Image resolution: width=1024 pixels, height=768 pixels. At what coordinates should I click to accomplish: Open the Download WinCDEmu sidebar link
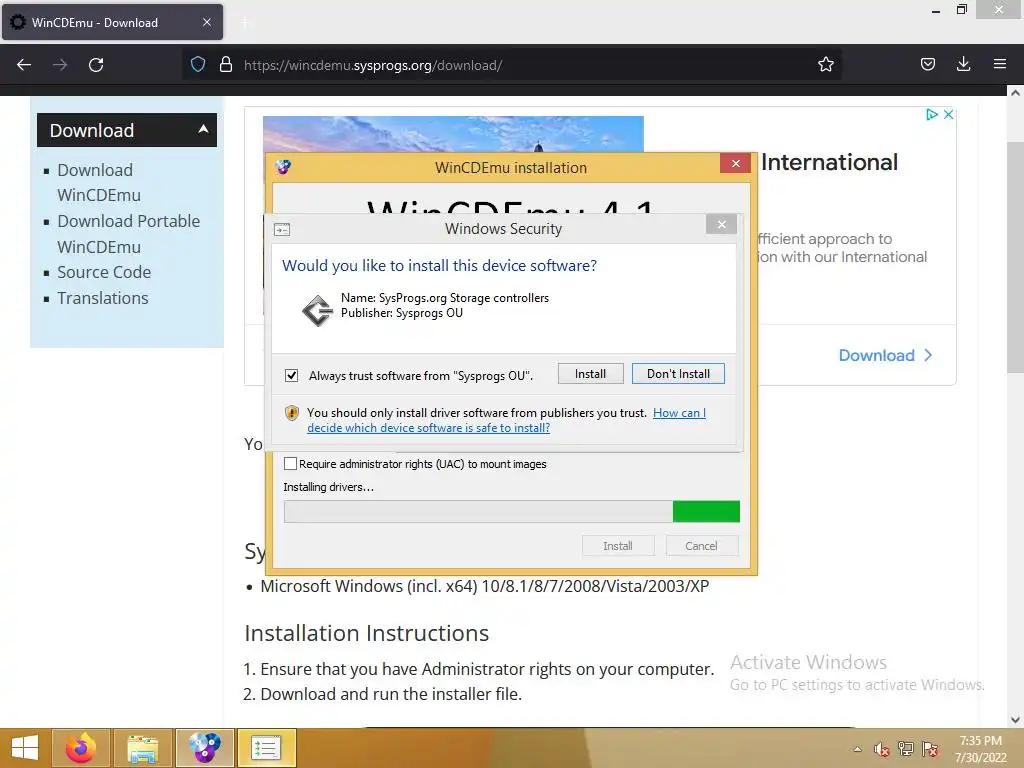pyautogui.click(x=99, y=182)
